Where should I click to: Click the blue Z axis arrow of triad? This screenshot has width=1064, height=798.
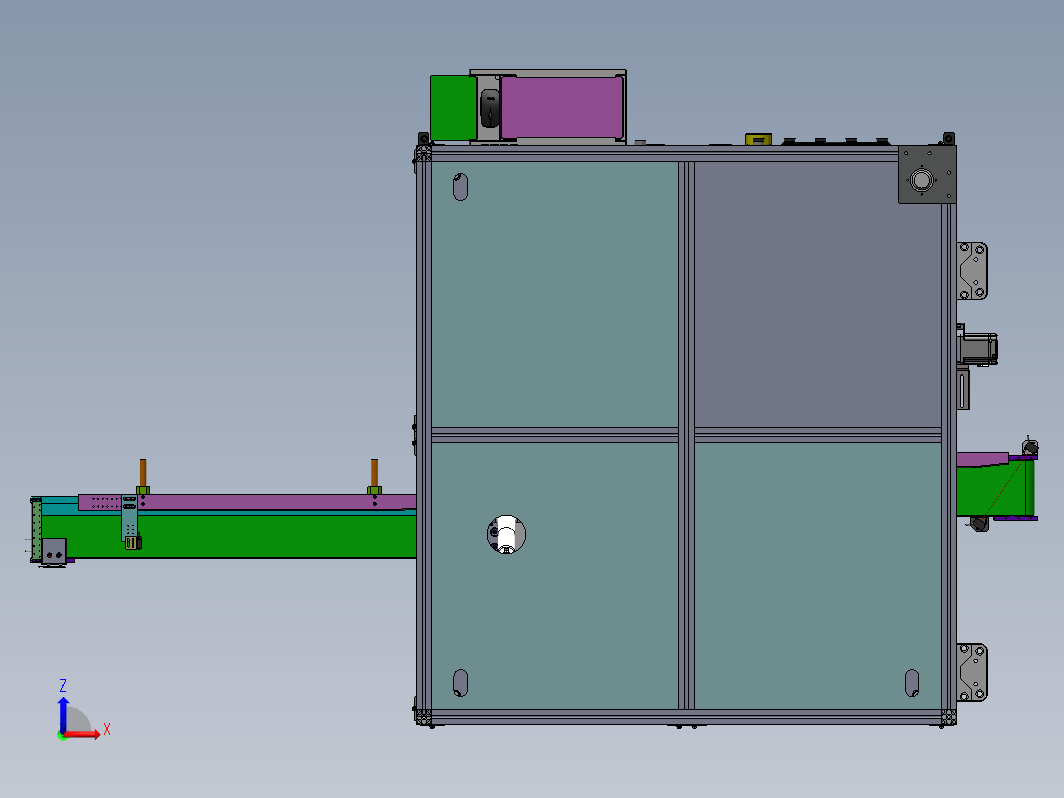pos(63,714)
